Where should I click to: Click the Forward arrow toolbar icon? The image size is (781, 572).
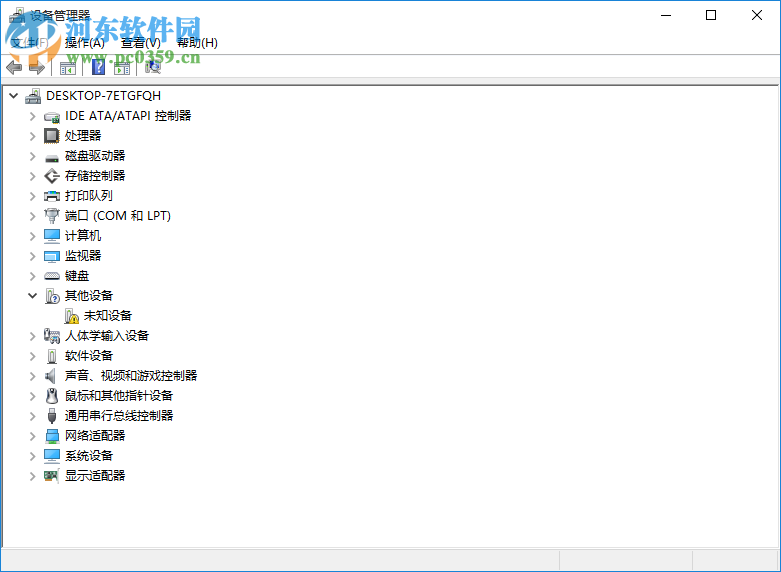point(37,67)
